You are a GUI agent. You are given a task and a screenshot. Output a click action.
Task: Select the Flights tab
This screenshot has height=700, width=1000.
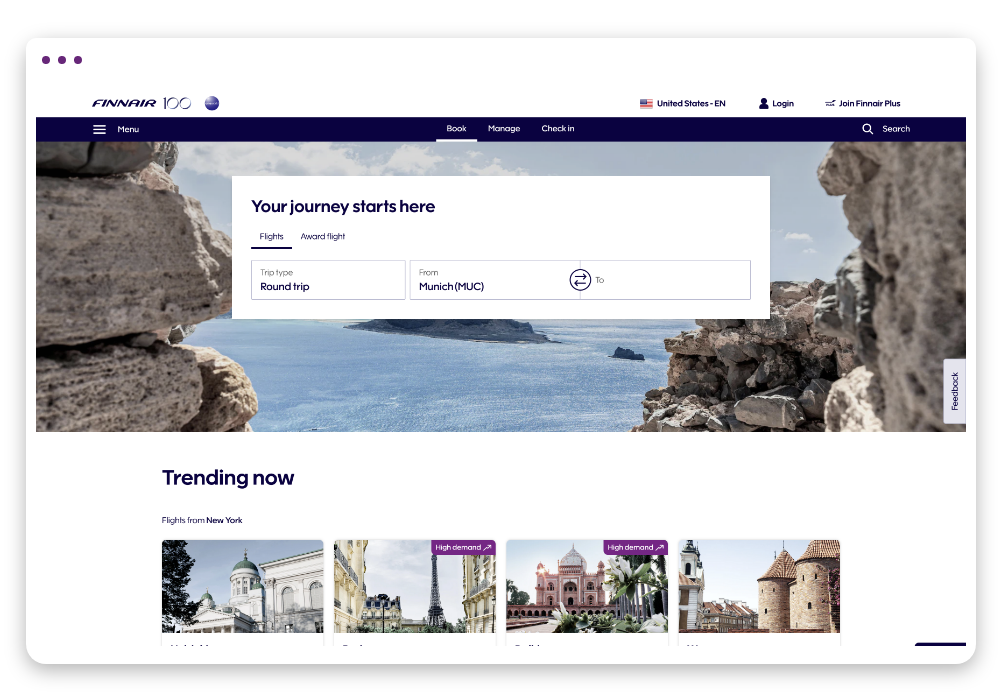271,237
